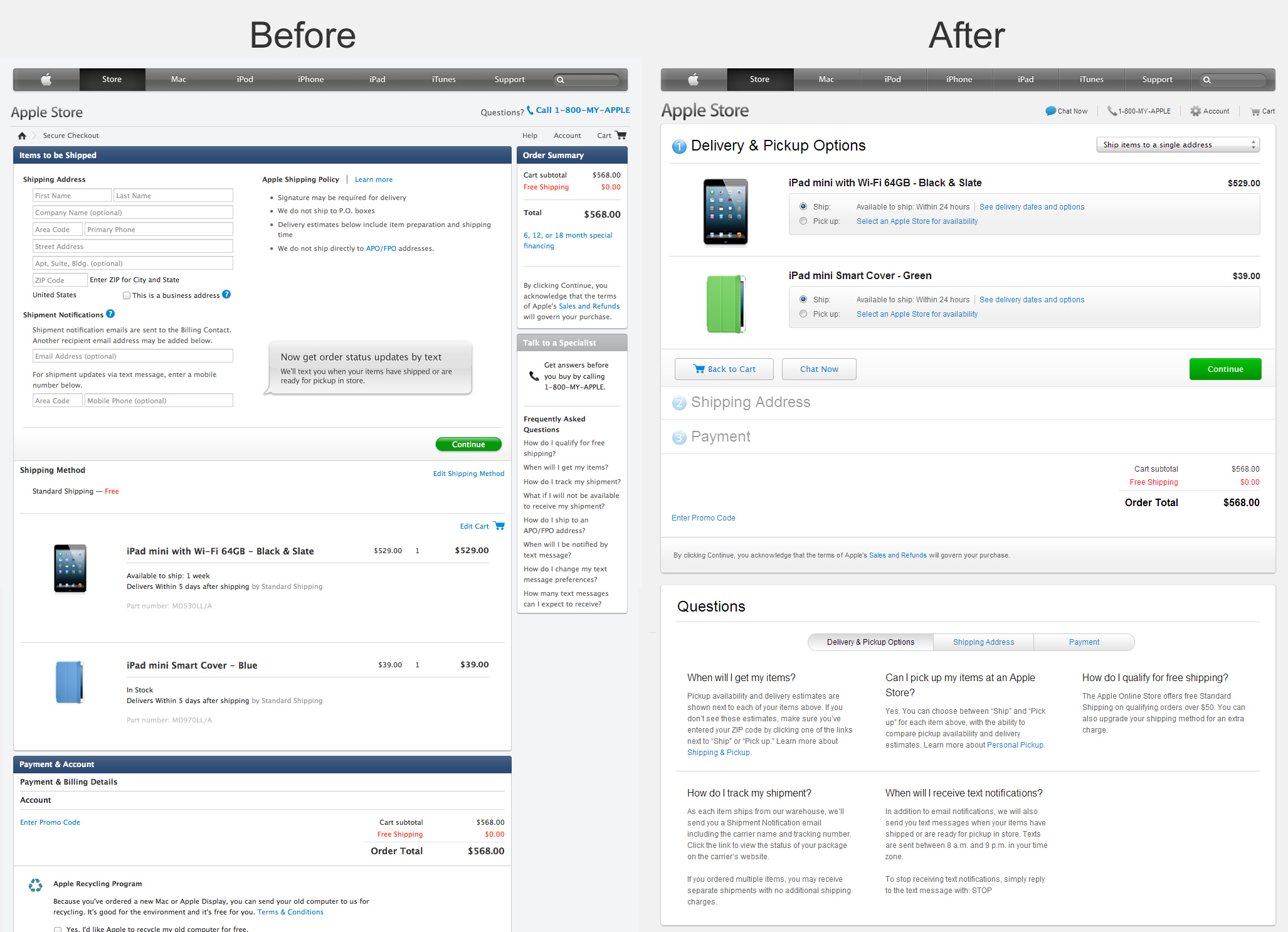This screenshot has height=932, width=1288.
Task: Click the Help link in the Before header
Action: tap(530, 135)
